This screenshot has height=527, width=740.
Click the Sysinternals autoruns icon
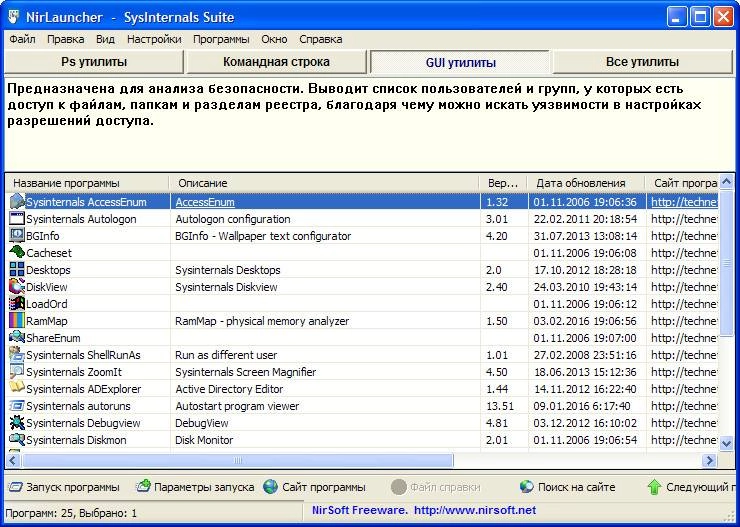17,405
